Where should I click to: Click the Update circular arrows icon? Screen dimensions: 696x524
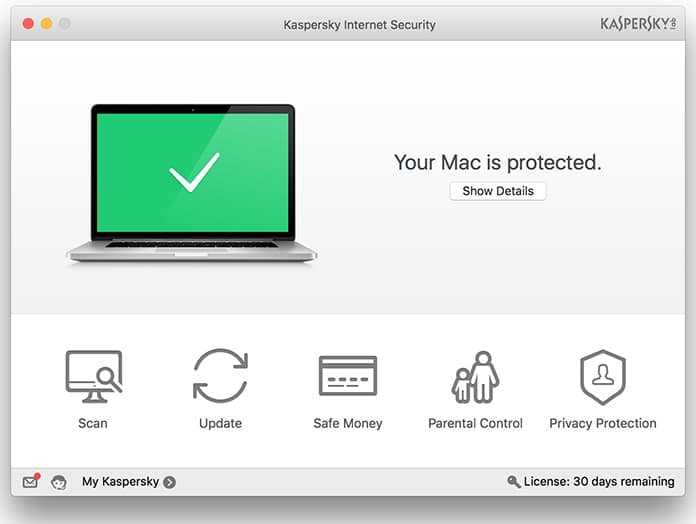221,376
